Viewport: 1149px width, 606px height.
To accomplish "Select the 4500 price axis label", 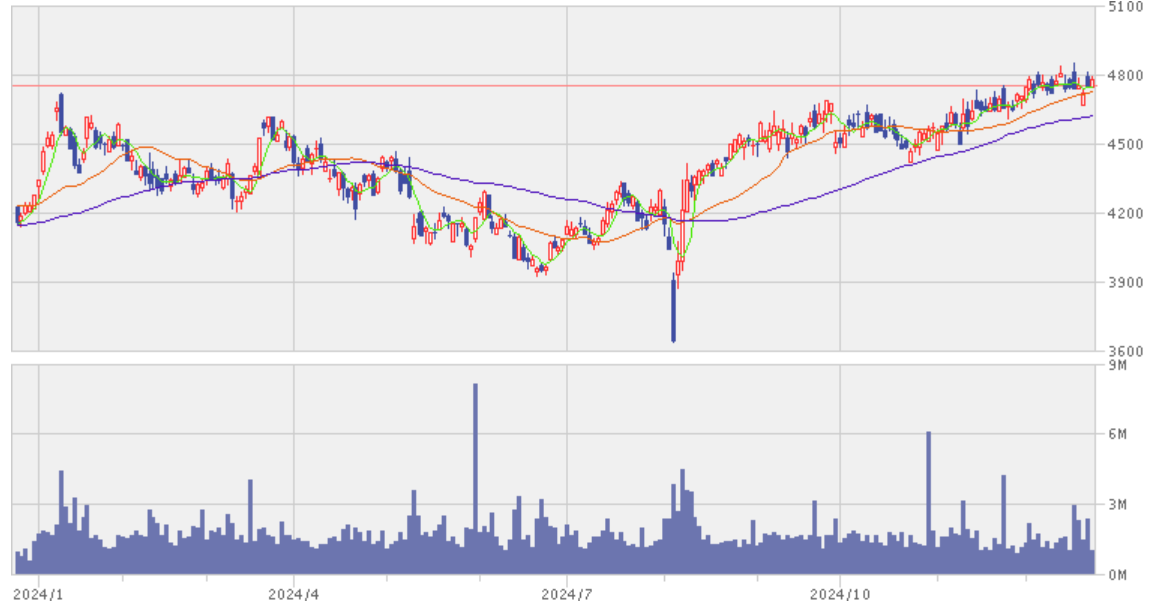I will pyautogui.click(x=1126, y=144).
